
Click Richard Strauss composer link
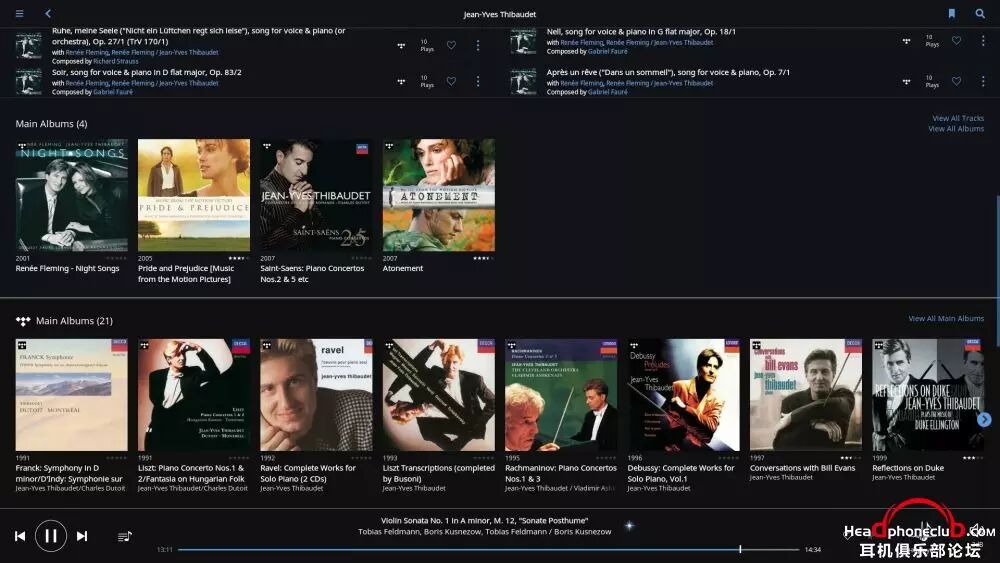[x=115, y=61]
